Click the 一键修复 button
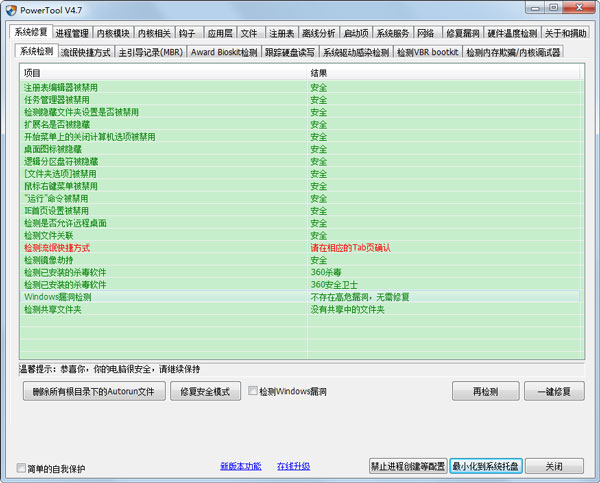 (554, 391)
